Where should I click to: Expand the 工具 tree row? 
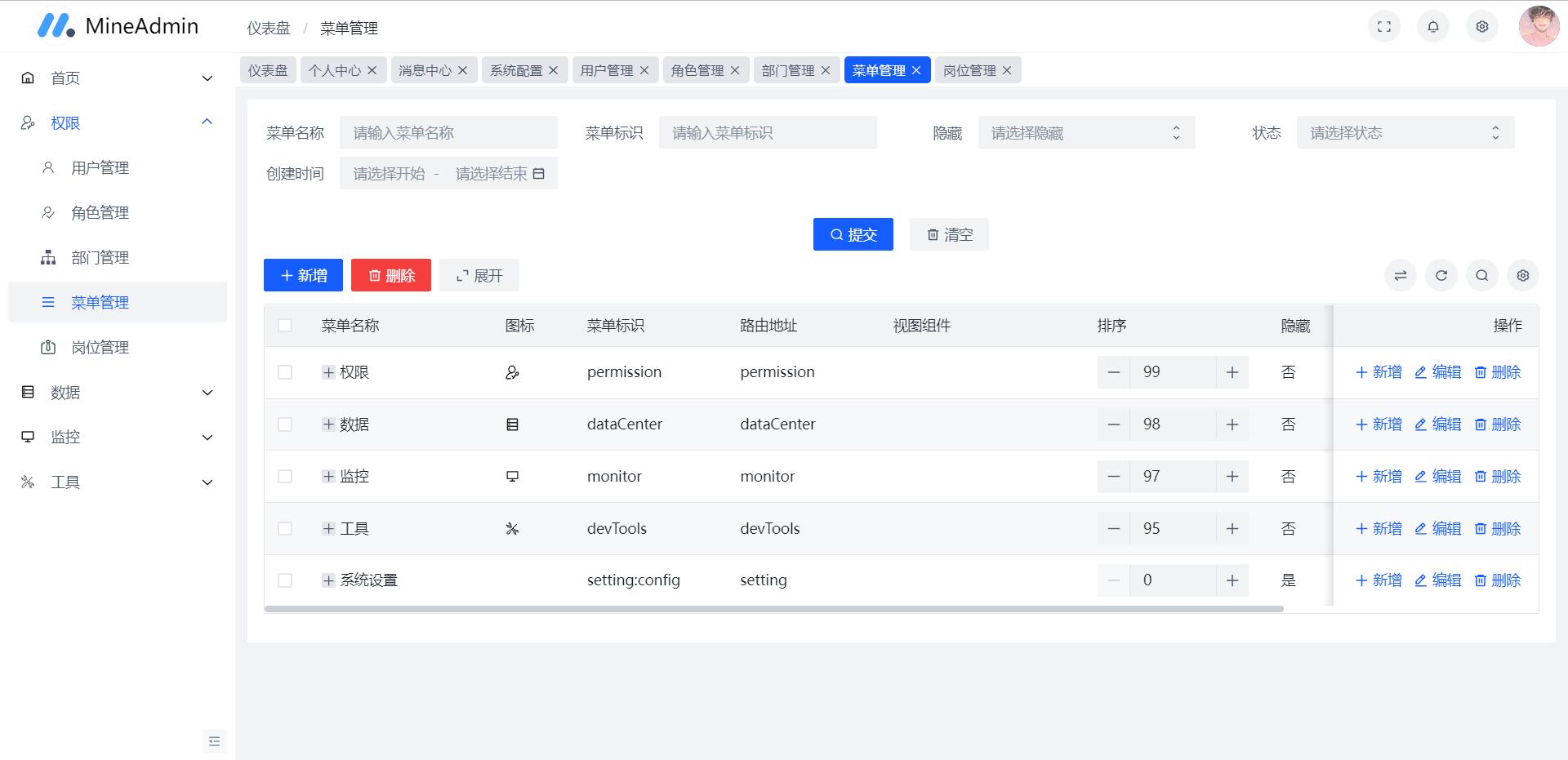pyautogui.click(x=328, y=529)
